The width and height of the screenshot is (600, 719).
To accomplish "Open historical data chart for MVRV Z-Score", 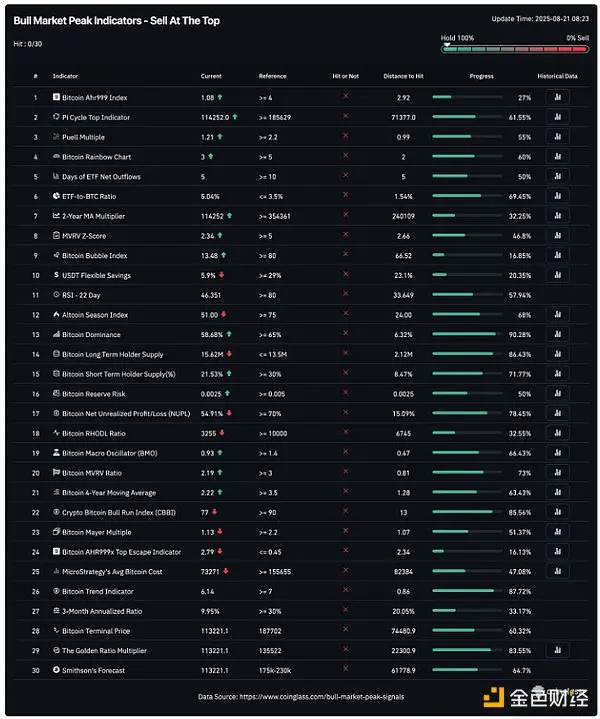I will coord(557,235).
